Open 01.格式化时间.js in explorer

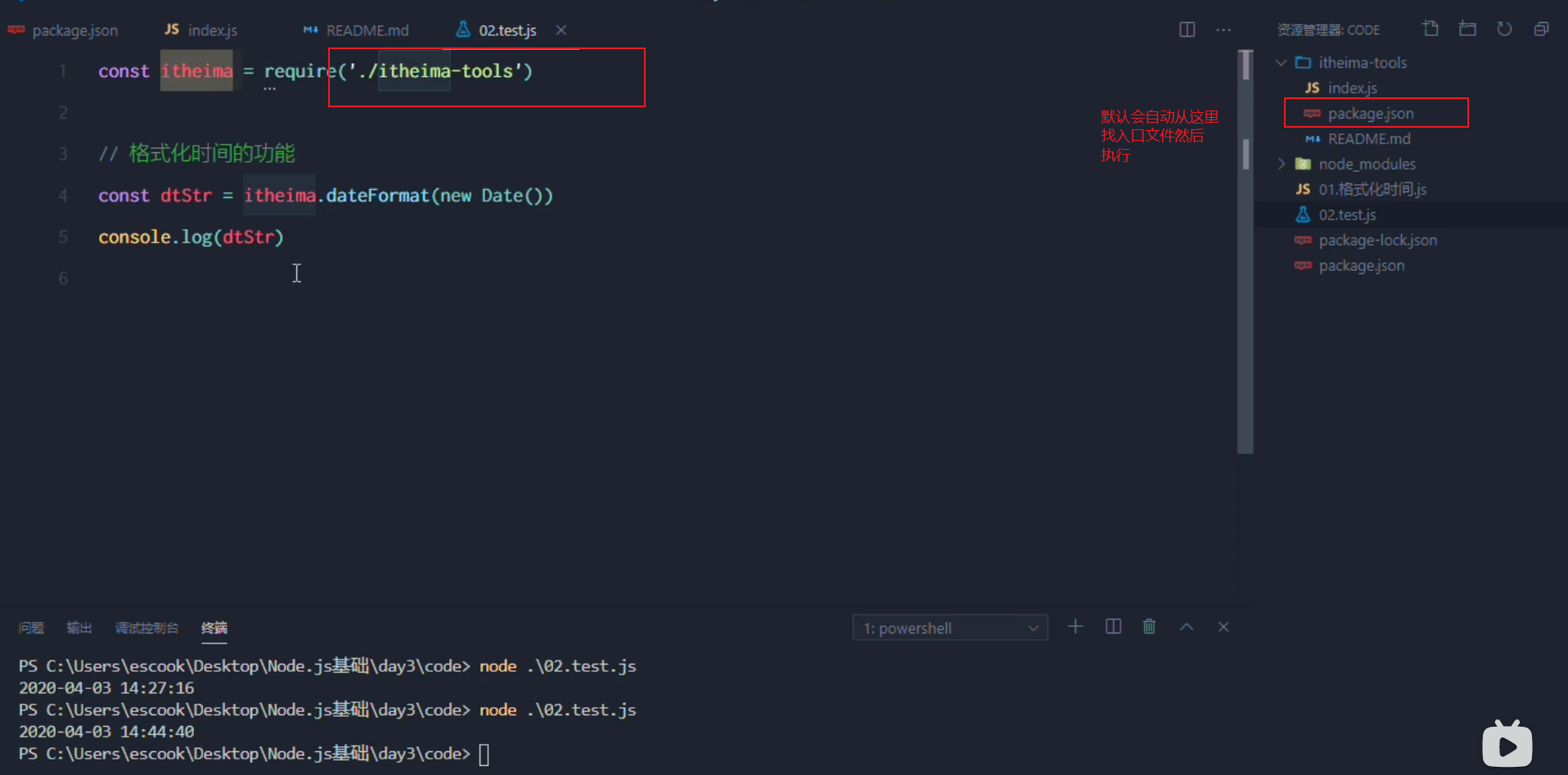point(1372,189)
